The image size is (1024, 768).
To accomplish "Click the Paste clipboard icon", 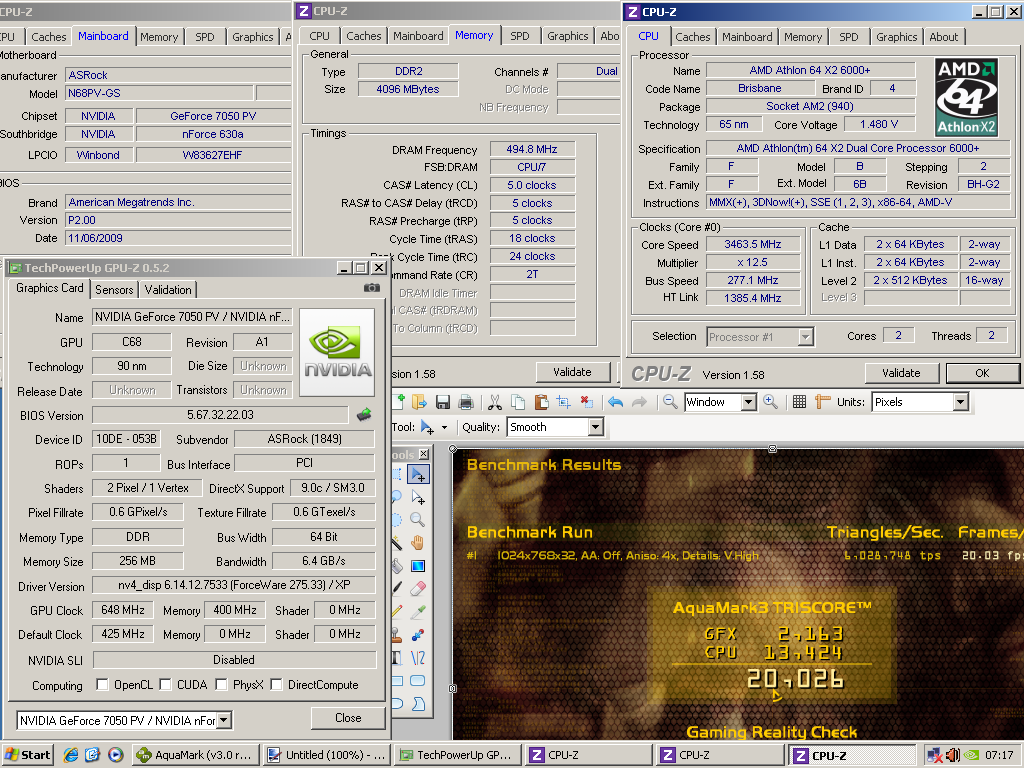I will click(x=541, y=402).
